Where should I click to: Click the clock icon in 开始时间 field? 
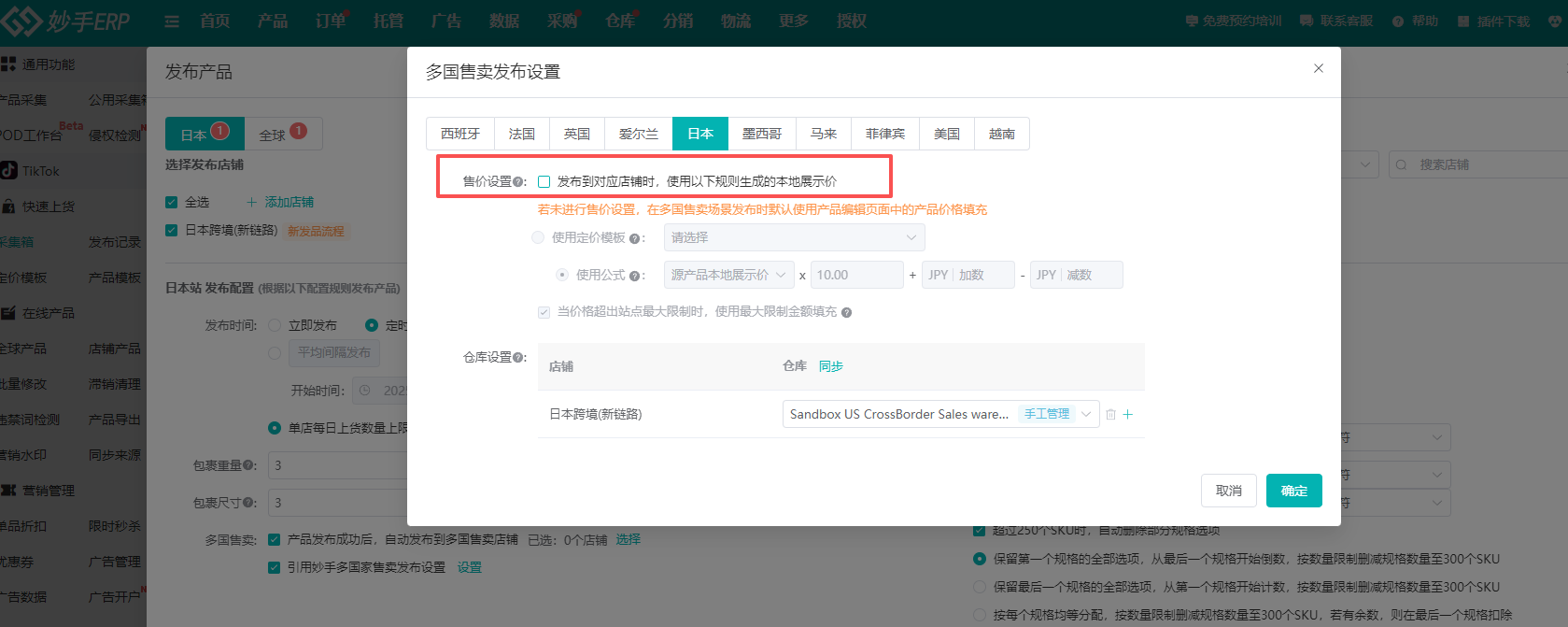[x=365, y=391]
